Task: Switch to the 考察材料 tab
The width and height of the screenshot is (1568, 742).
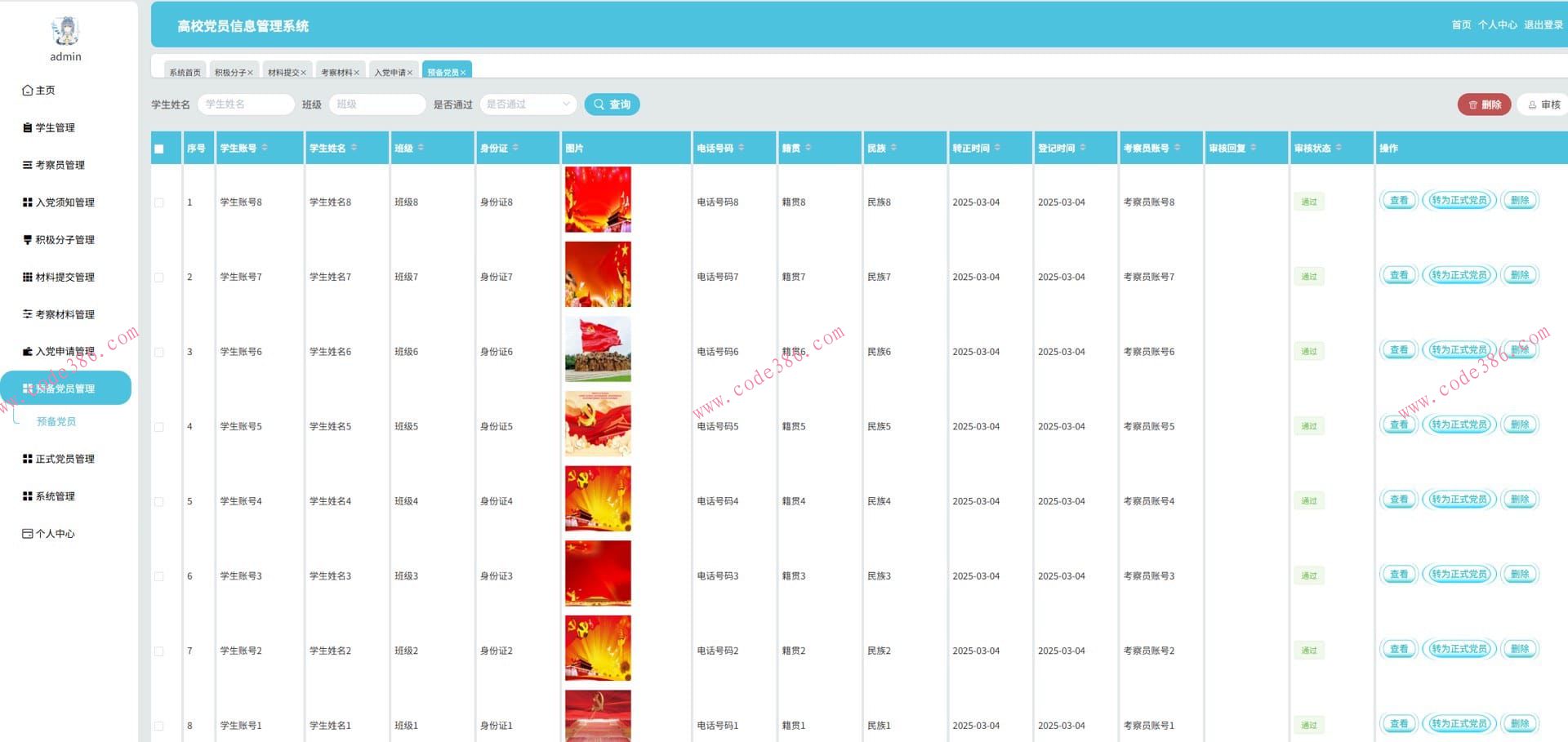Action: click(x=336, y=73)
